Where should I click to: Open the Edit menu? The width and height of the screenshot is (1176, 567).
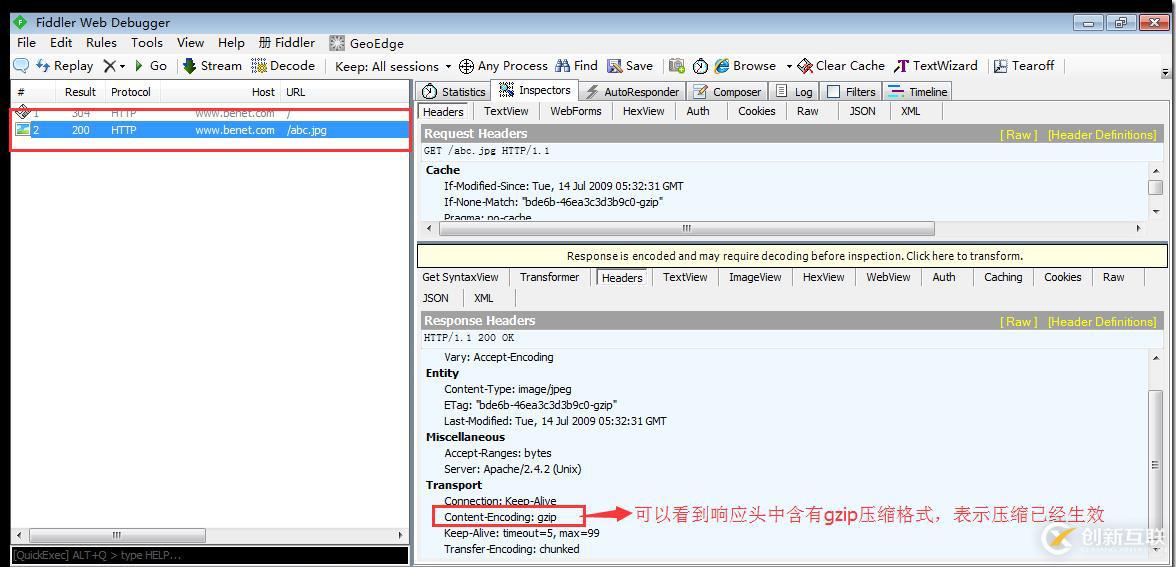click(x=62, y=43)
